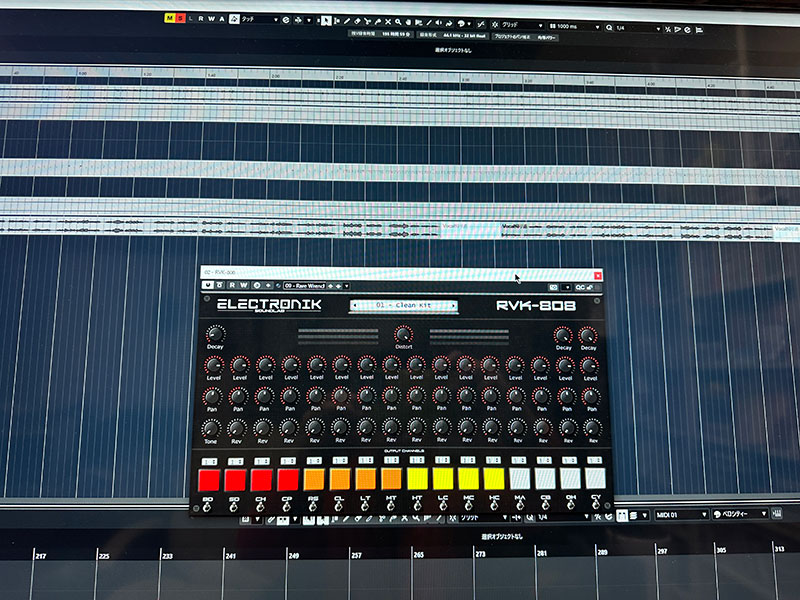Viewport: 800px width, 600px height.
Task: Select the Zoom magnifier tool in top toolbar
Action: (x=398, y=22)
